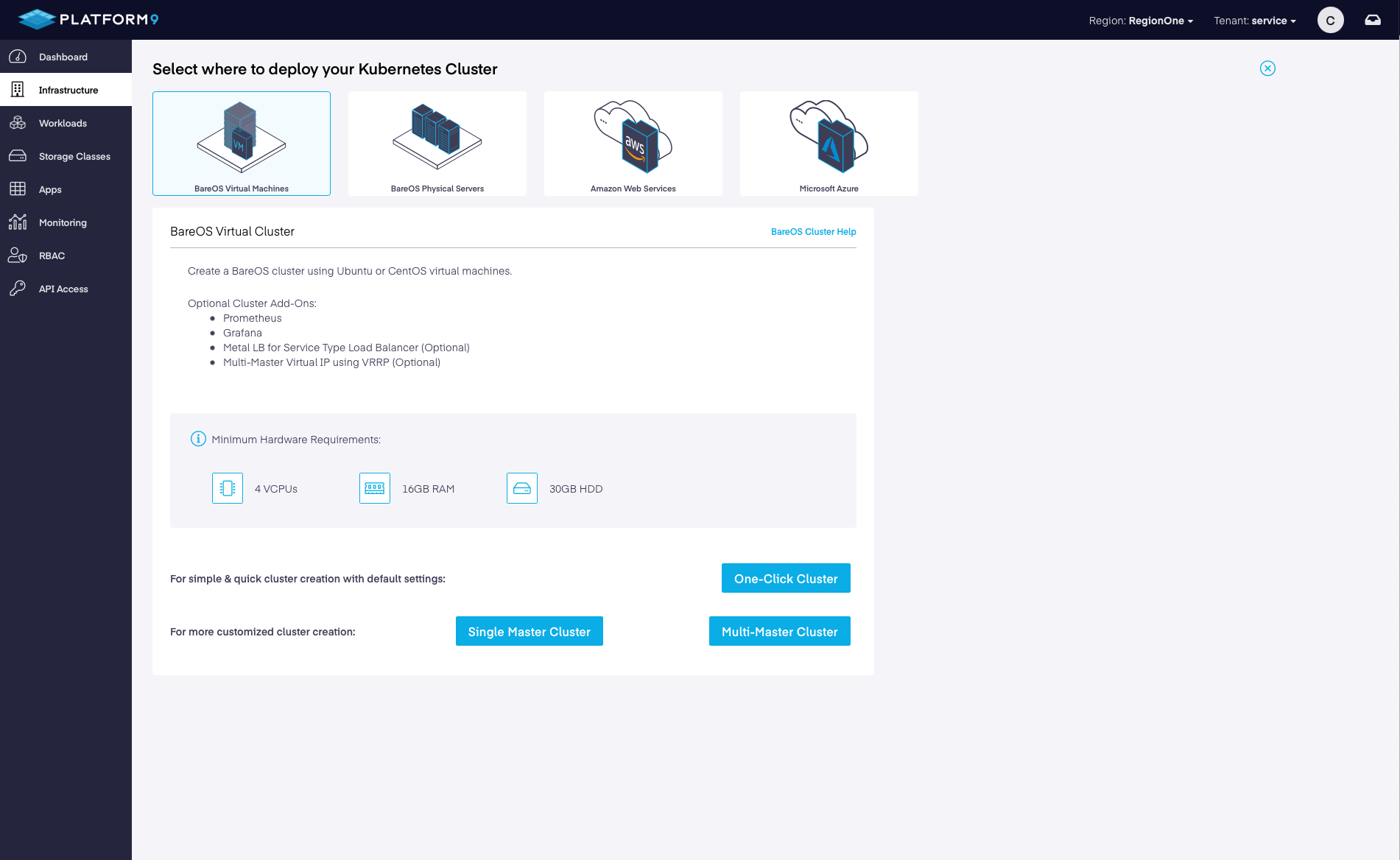Select Amazon Web Services as deployment target
The width and height of the screenshot is (1400, 860).
pyautogui.click(x=633, y=144)
